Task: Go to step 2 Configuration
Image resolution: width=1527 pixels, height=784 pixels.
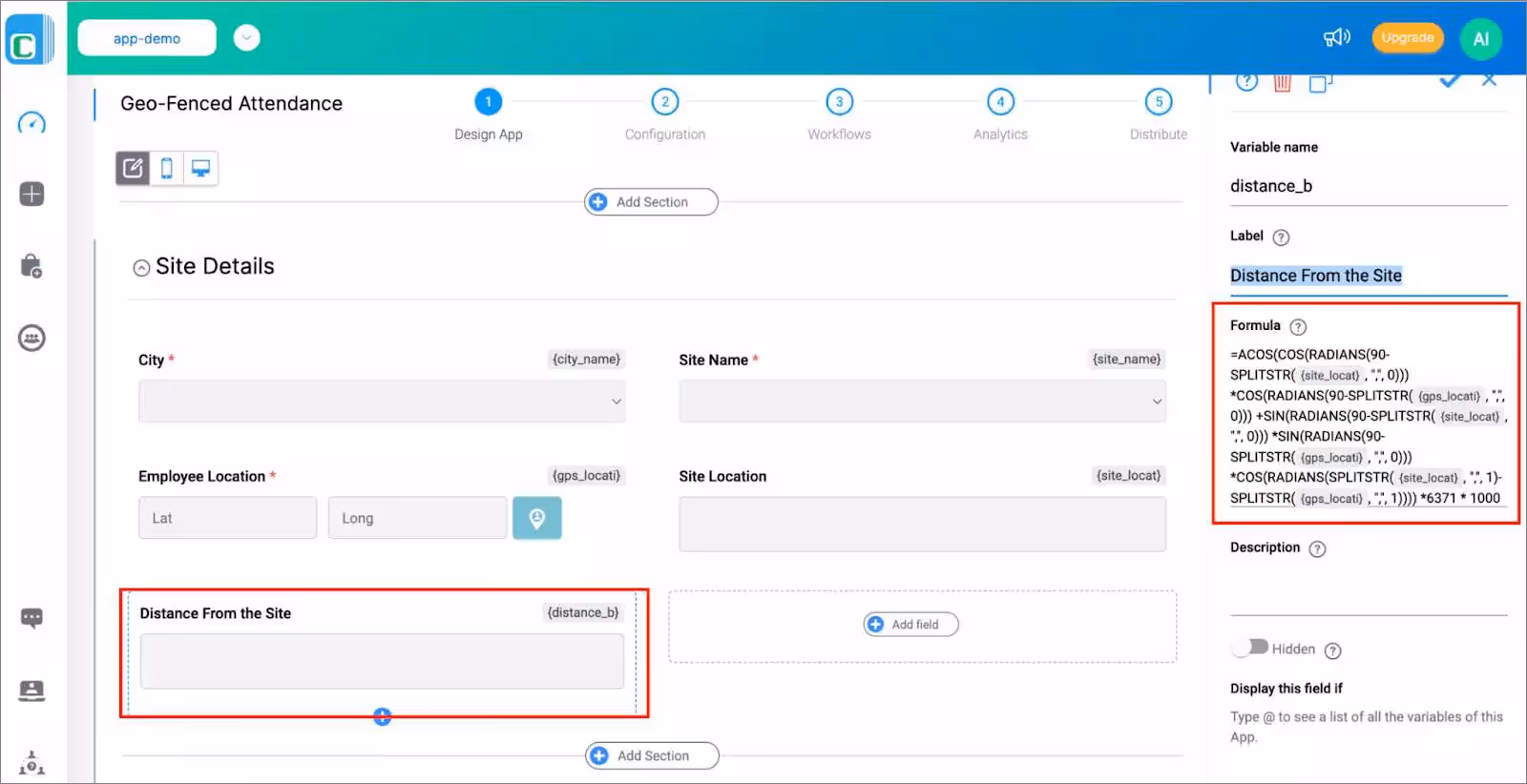Action: tap(665, 102)
